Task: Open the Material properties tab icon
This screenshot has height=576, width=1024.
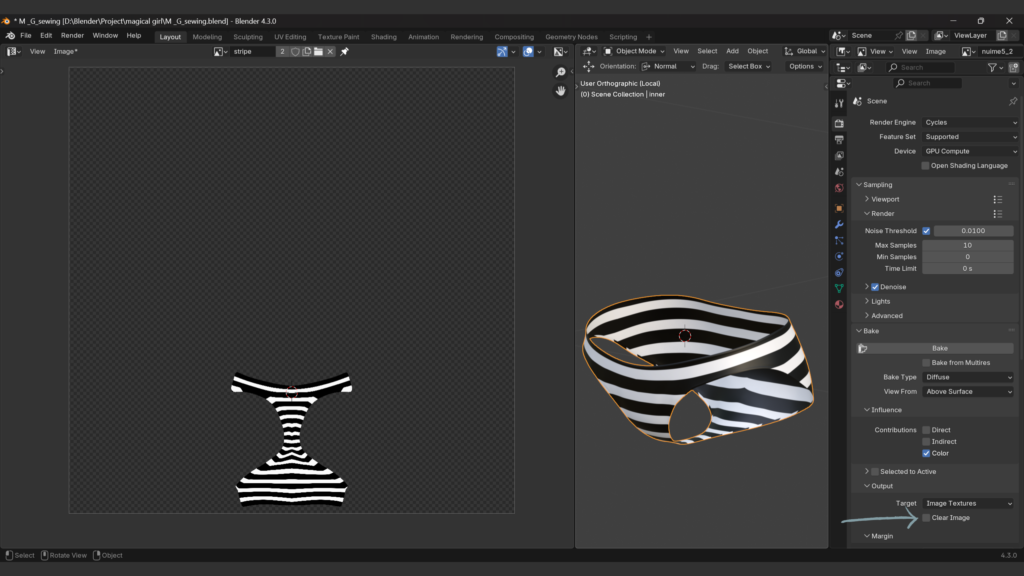Action: coord(839,304)
